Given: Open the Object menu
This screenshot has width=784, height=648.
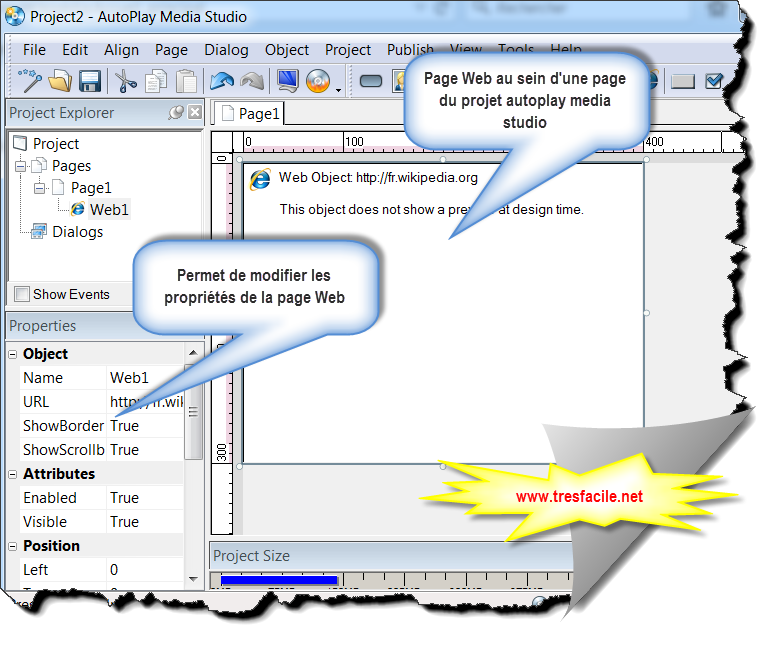Looking at the screenshot, I should [x=287, y=50].
